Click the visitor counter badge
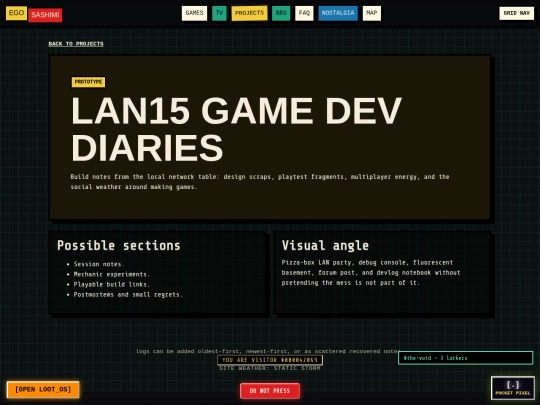Image resolution: width=540 pixels, height=405 pixels. tap(270, 360)
